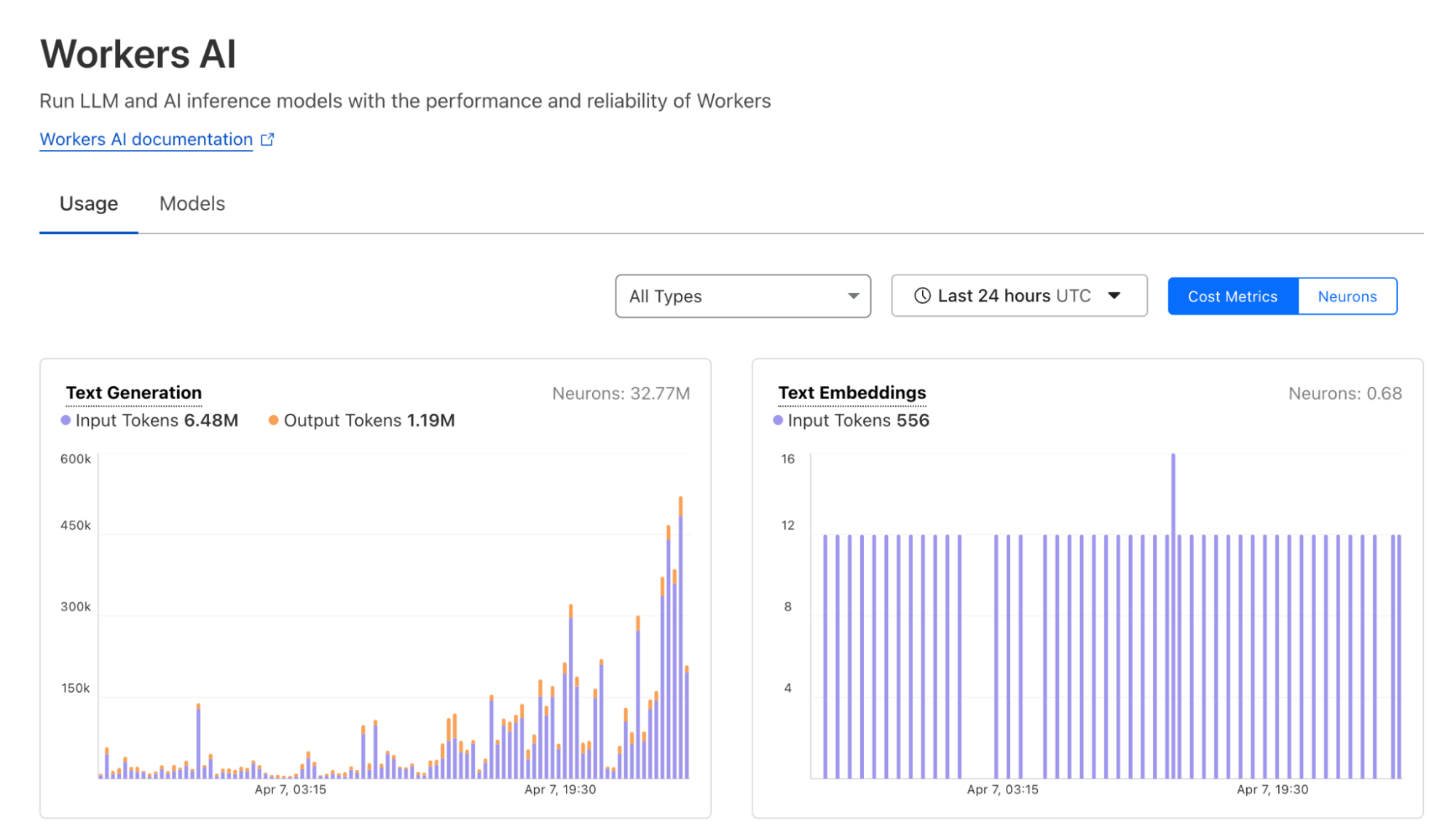Screen dimensions: 1456x834
Task: Click Apr 7, 03:15 label under Text Embeddings
Action: coord(1002,790)
